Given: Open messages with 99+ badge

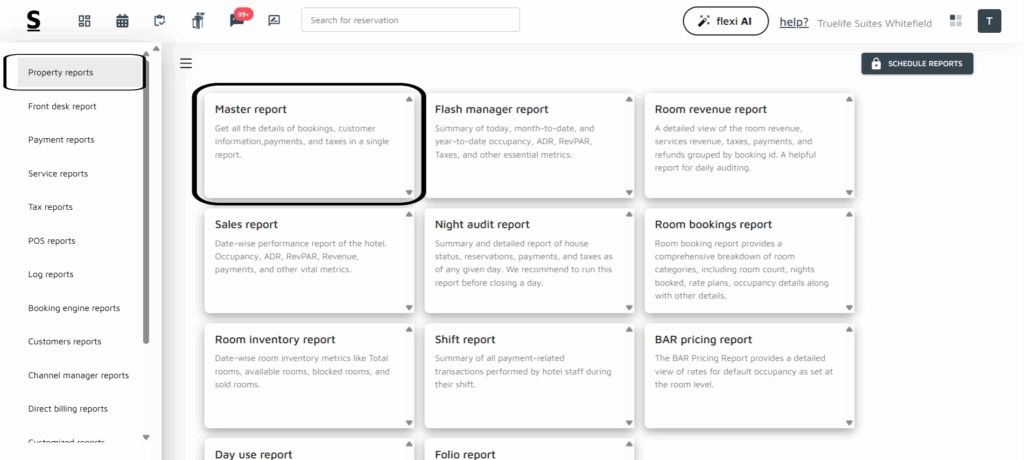Looking at the screenshot, I should [237, 20].
